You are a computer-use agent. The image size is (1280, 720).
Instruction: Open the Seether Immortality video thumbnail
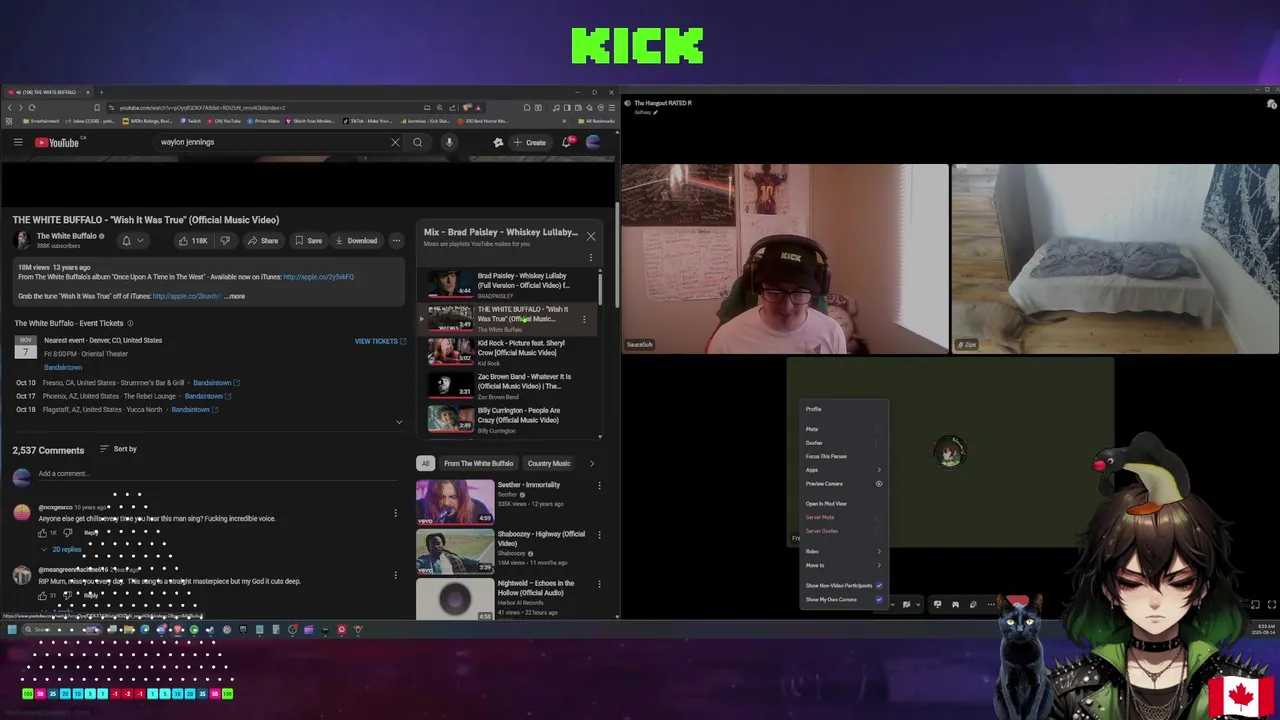pos(455,502)
